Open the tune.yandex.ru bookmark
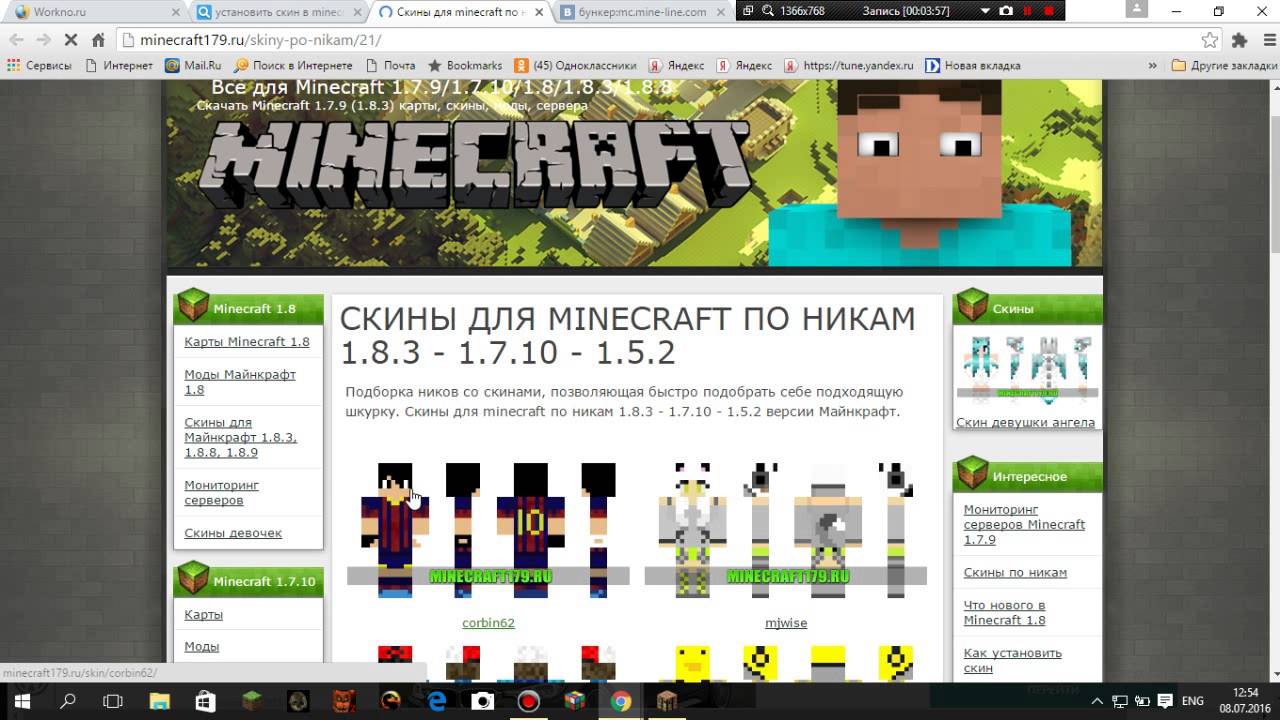The image size is (1280, 720). click(x=849, y=65)
